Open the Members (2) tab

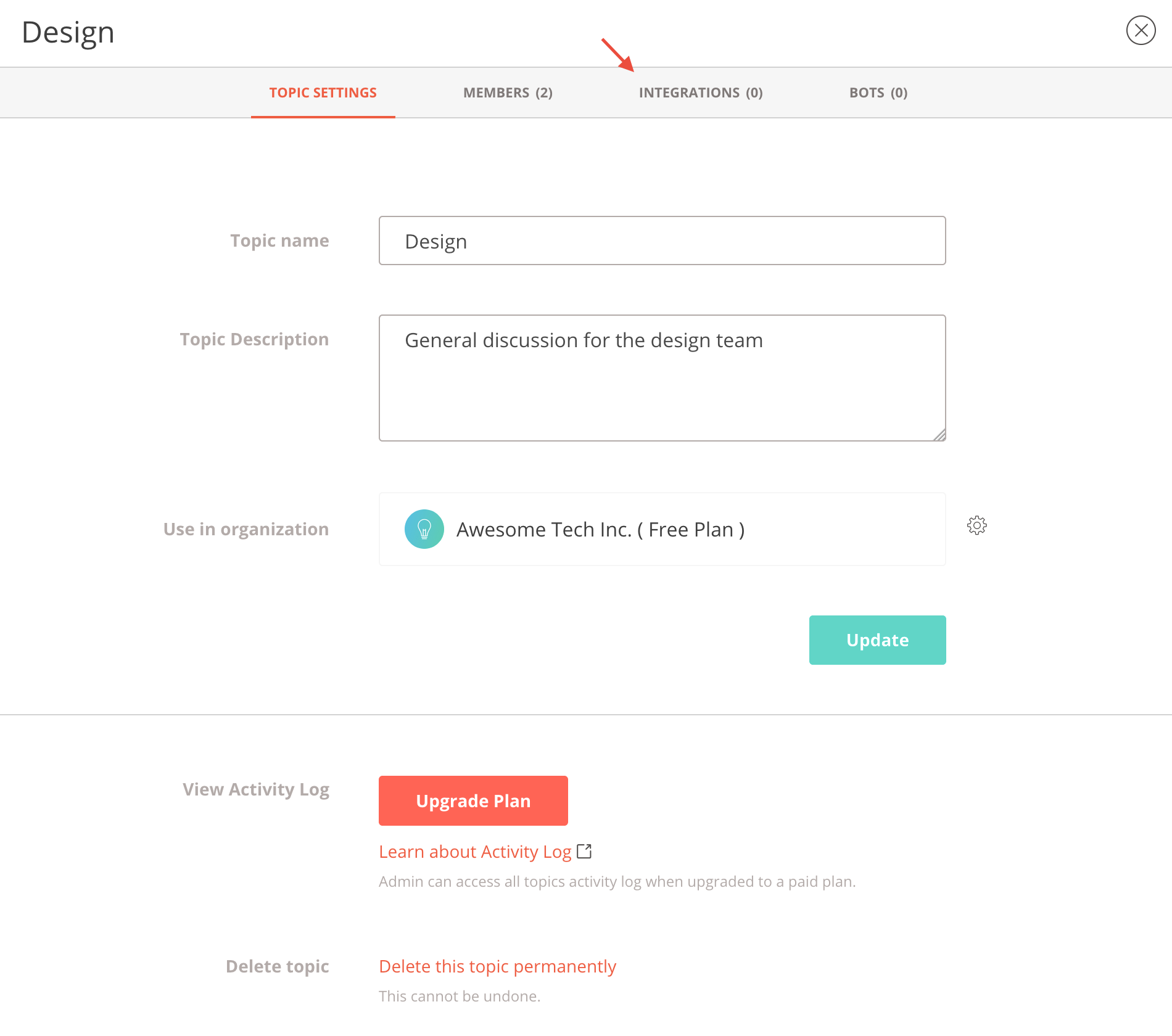[508, 92]
